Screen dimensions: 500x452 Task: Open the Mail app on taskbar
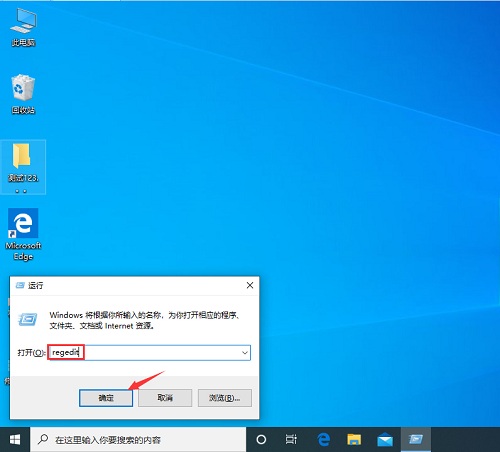(385, 440)
